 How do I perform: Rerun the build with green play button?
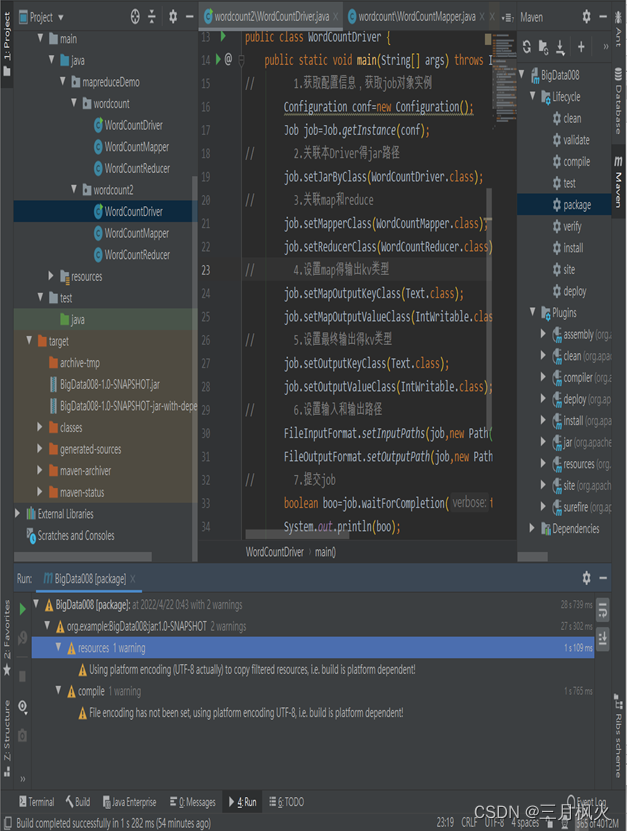point(22,609)
